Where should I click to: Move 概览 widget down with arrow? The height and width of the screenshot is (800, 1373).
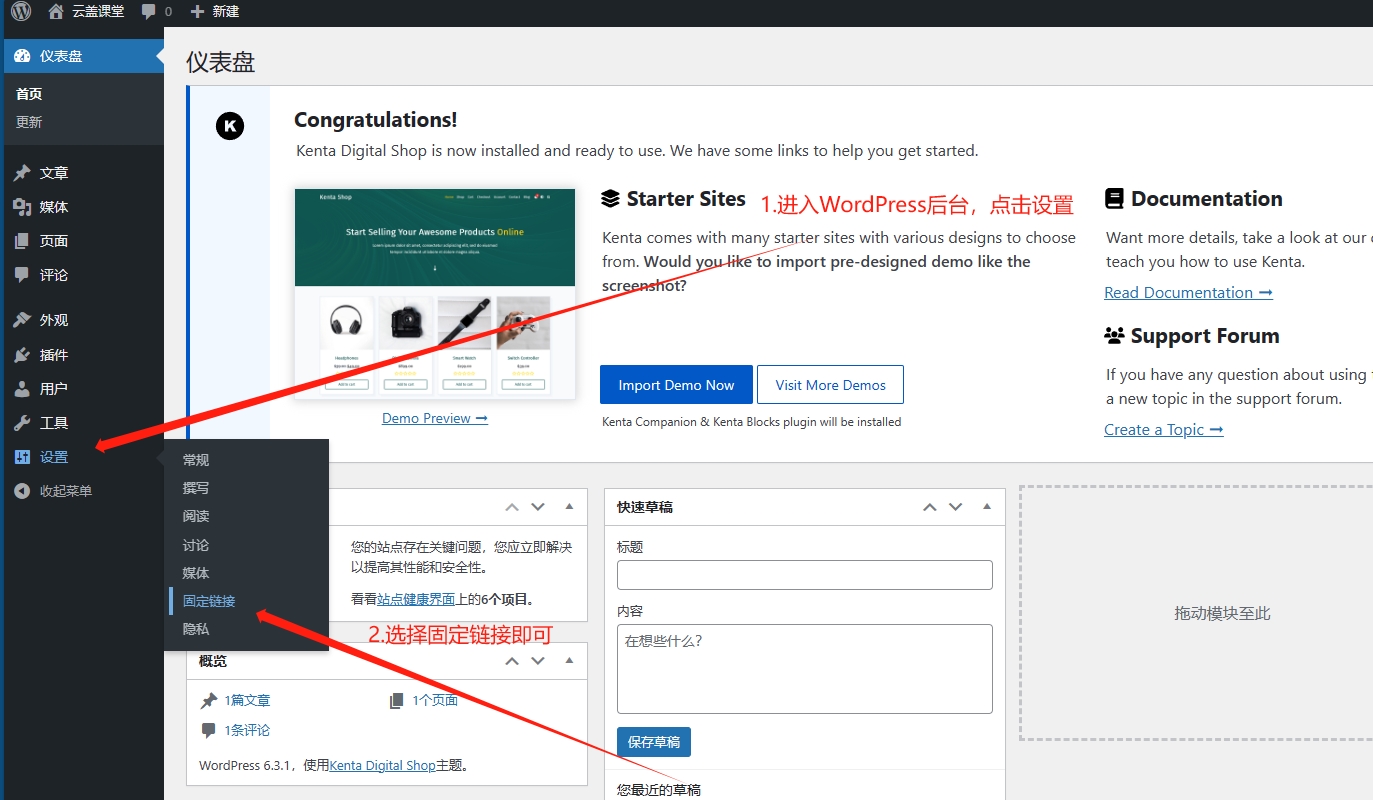(538, 661)
